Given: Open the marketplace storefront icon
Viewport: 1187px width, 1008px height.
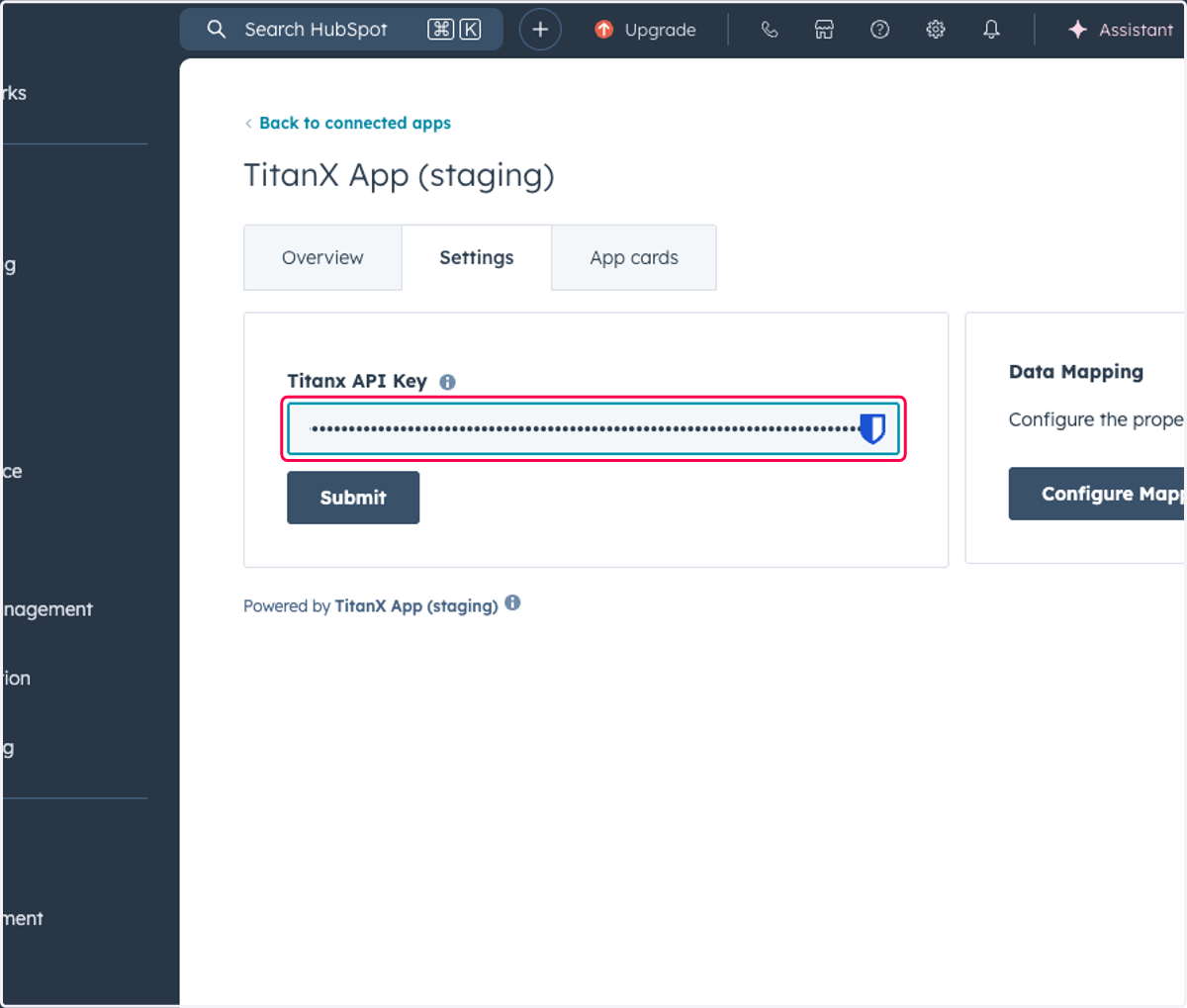Looking at the screenshot, I should click(824, 30).
